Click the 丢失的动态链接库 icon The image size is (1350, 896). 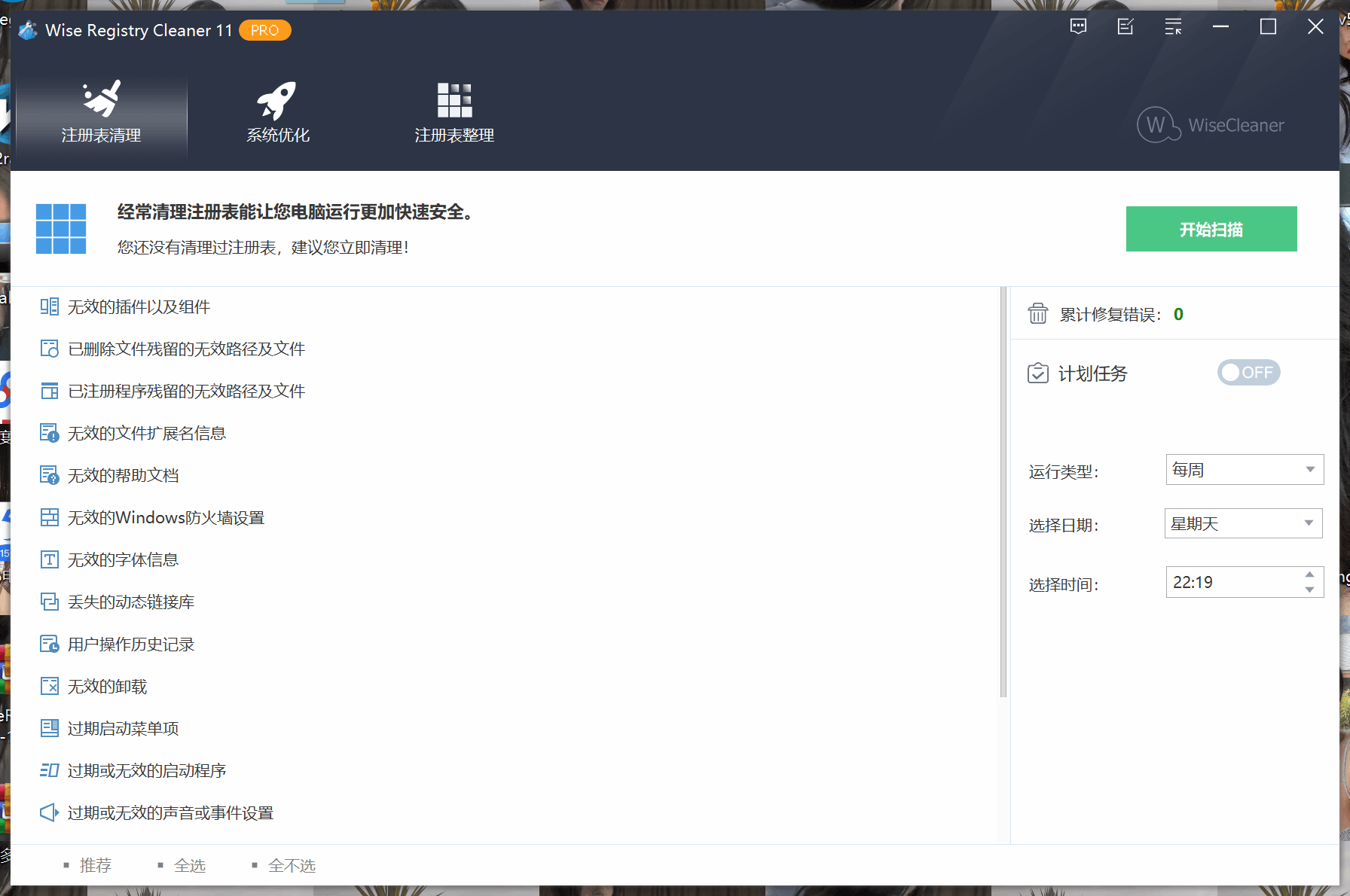[x=49, y=602]
